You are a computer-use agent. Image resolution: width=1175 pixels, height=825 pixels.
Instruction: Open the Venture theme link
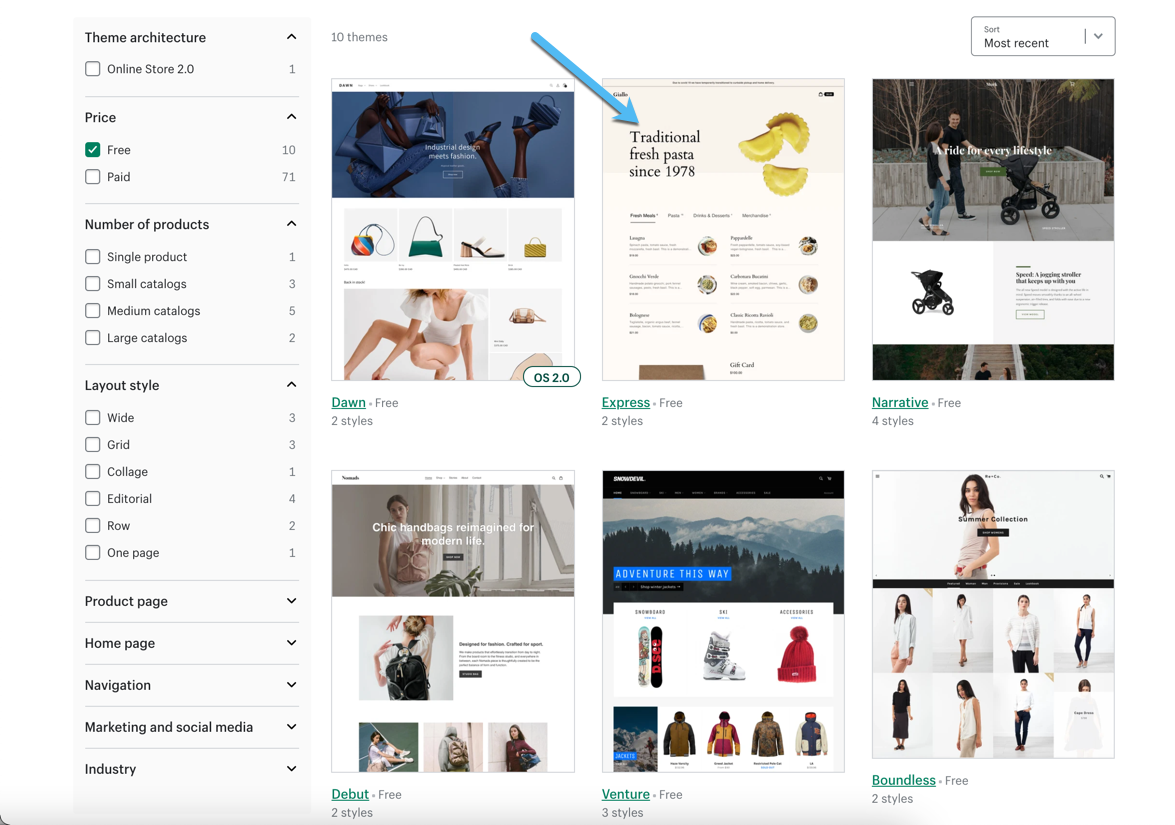pyautogui.click(x=625, y=794)
